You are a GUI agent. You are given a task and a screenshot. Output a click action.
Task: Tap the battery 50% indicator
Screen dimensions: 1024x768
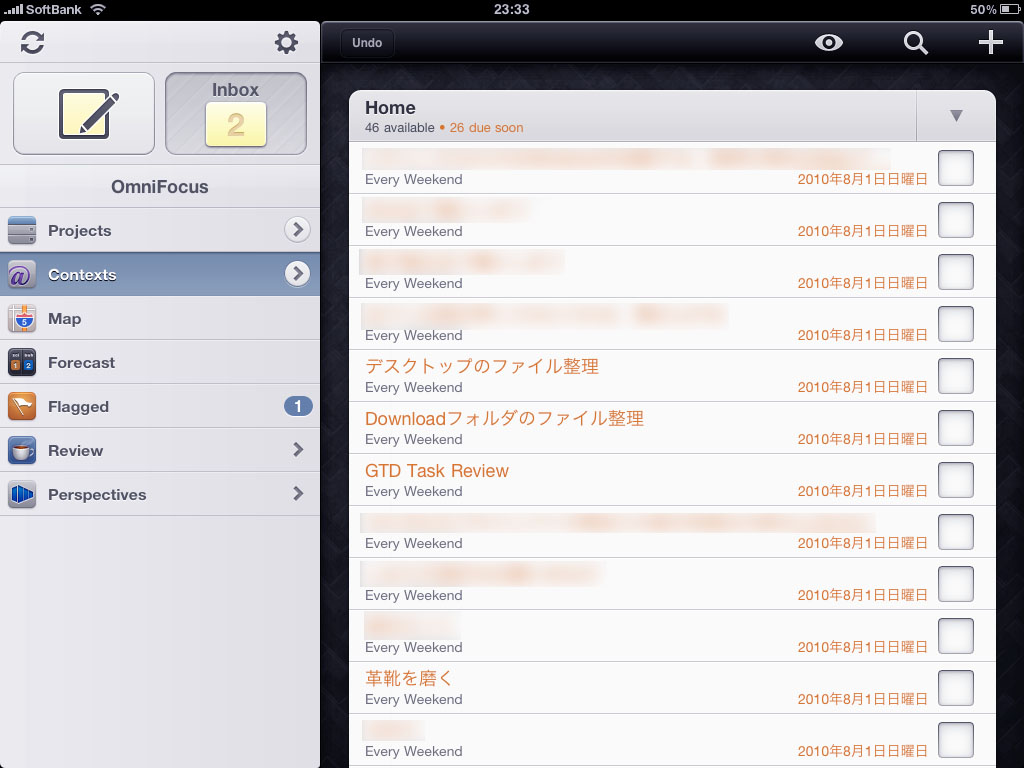pyautogui.click(x=993, y=9)
